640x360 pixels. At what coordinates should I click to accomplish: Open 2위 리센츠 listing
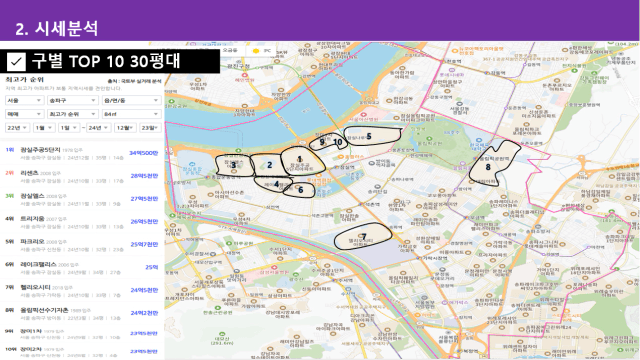pos(82,176)
